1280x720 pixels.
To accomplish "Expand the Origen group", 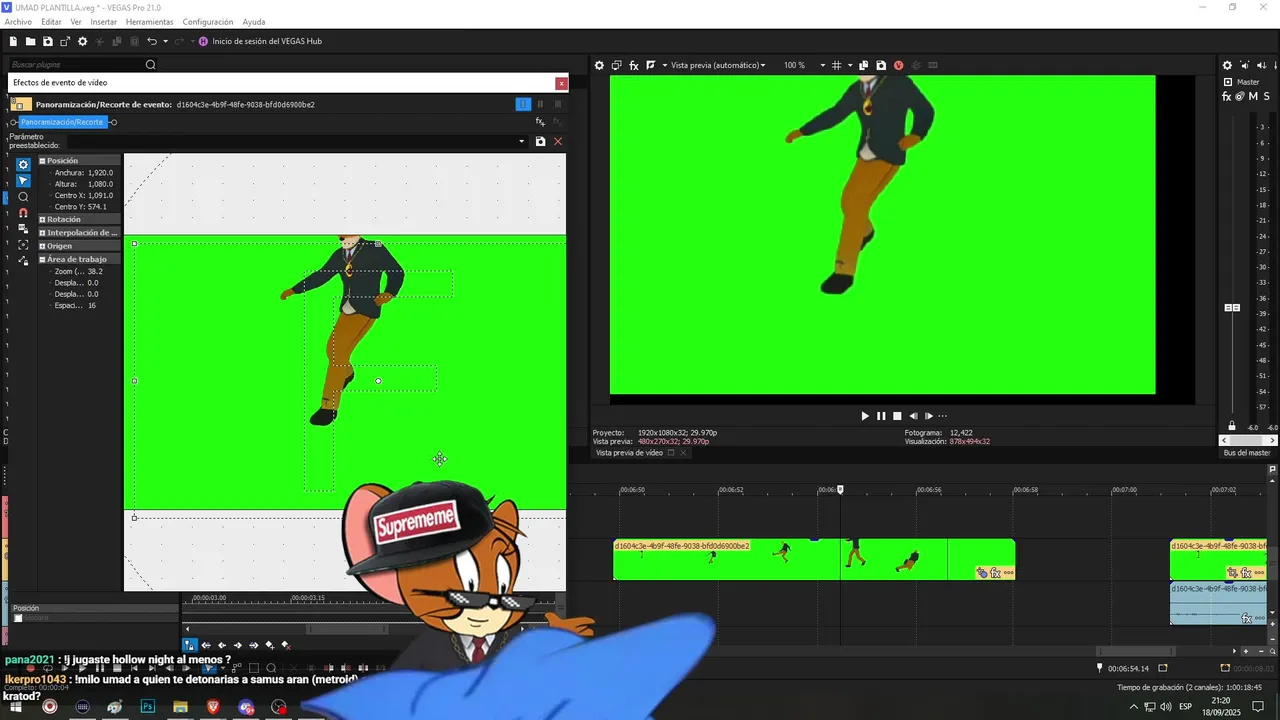I will [42, 246].
